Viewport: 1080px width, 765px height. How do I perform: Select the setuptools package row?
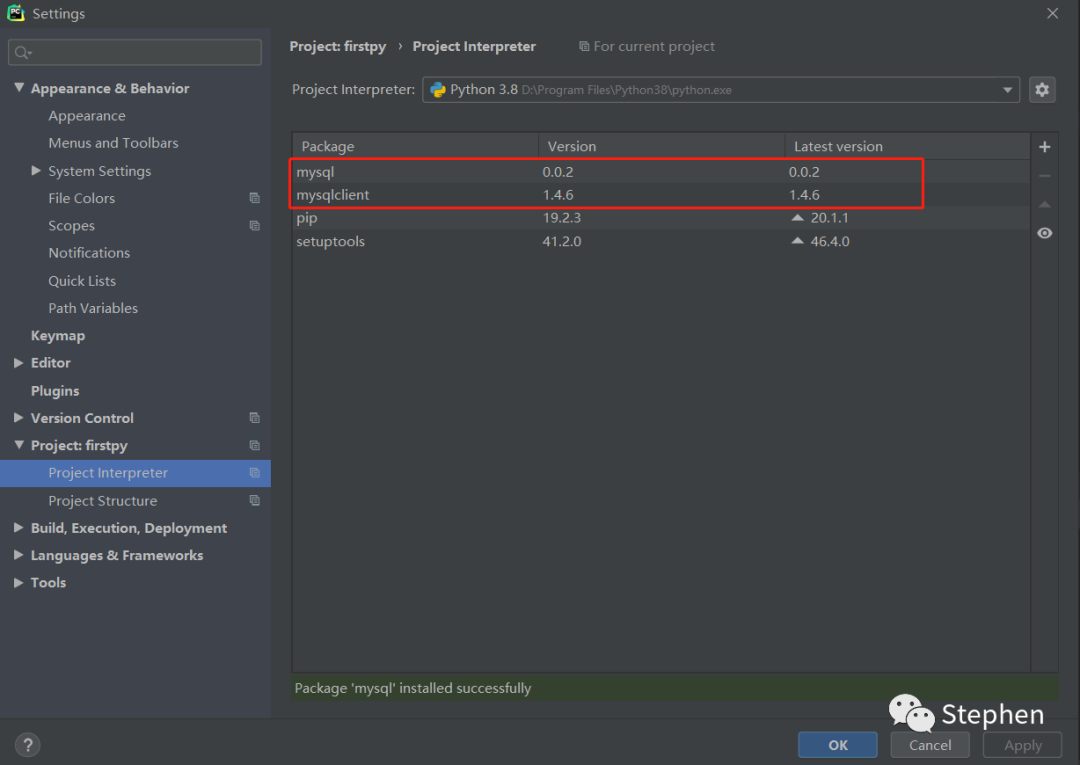point(661,241)
